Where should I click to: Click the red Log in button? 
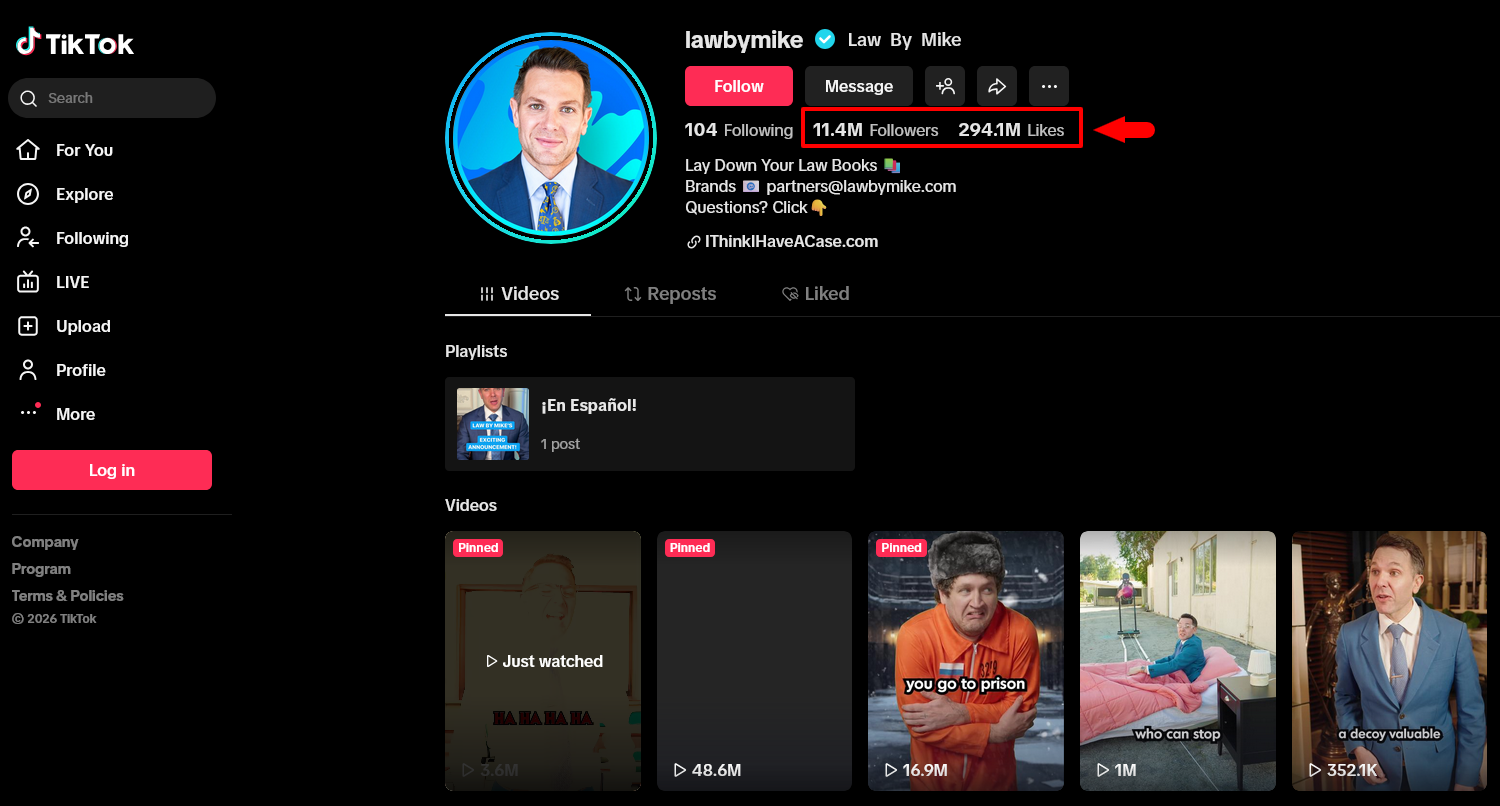pyautogui.click(x=112, y=470)
